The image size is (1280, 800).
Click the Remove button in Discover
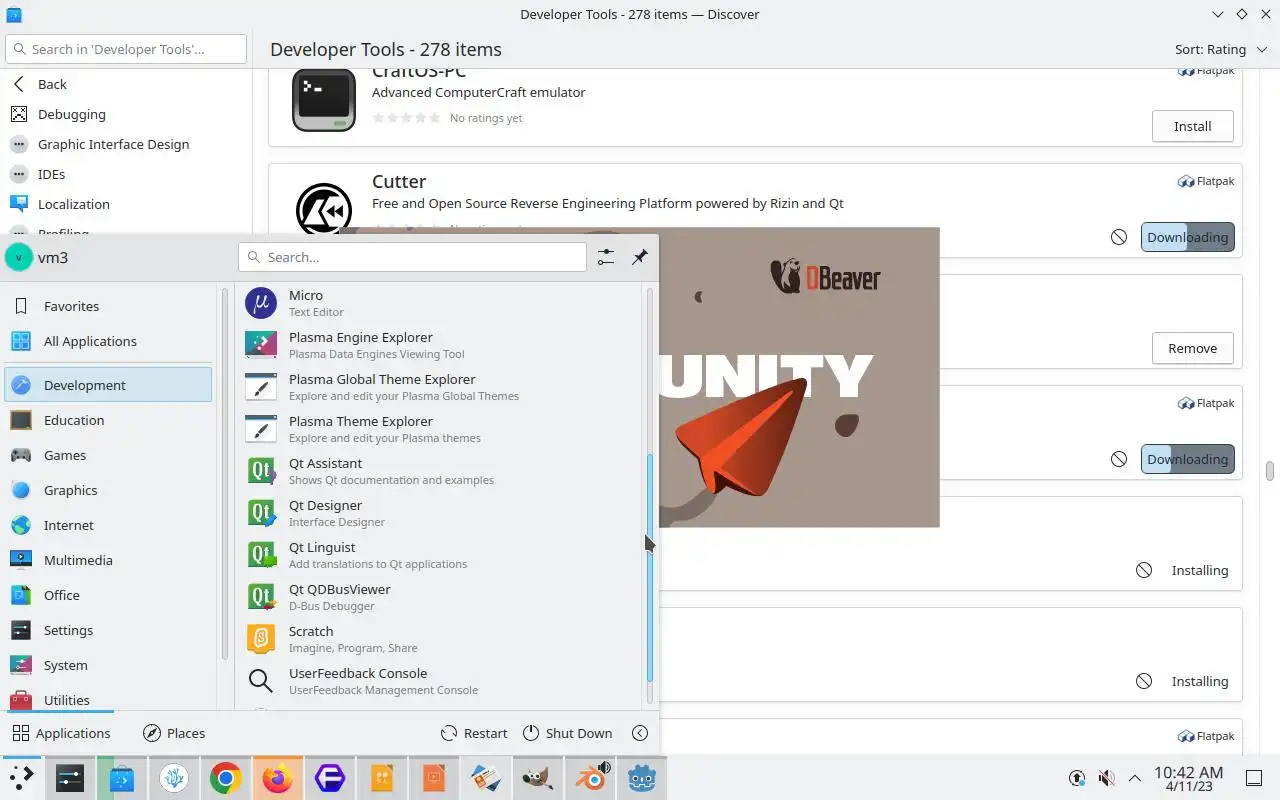coord(1192,348)
